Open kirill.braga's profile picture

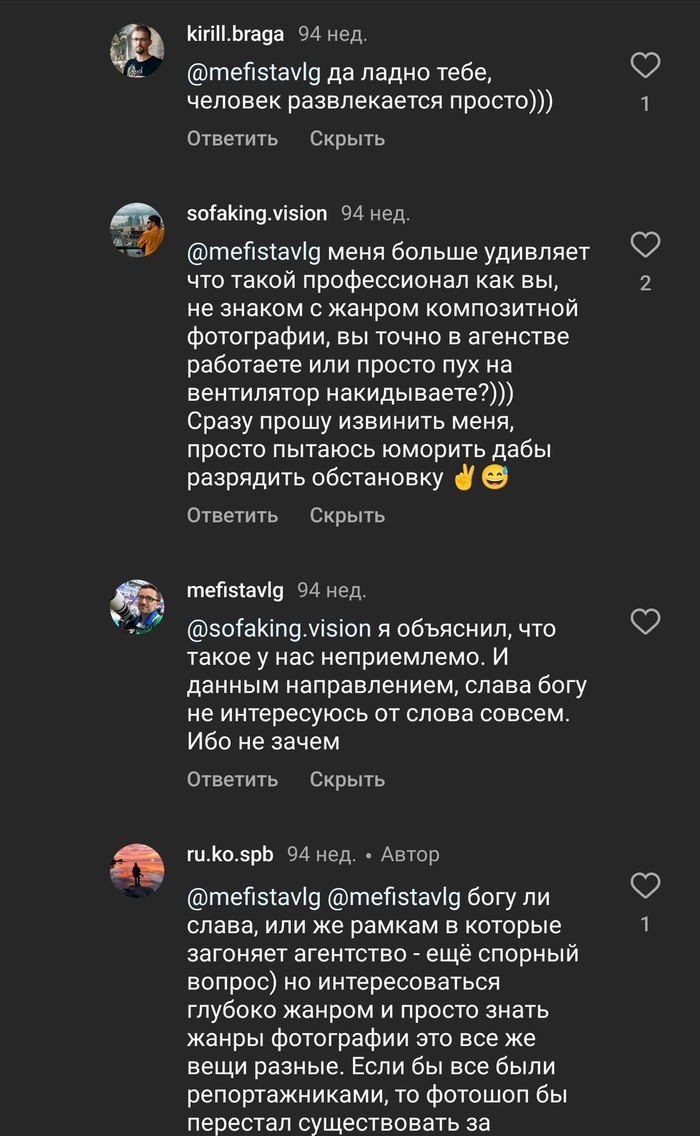137,51
